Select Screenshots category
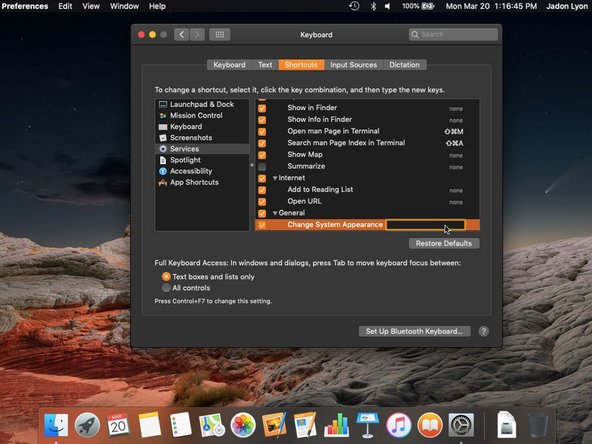Screen dimensions: 592x444 pos(202,138)
